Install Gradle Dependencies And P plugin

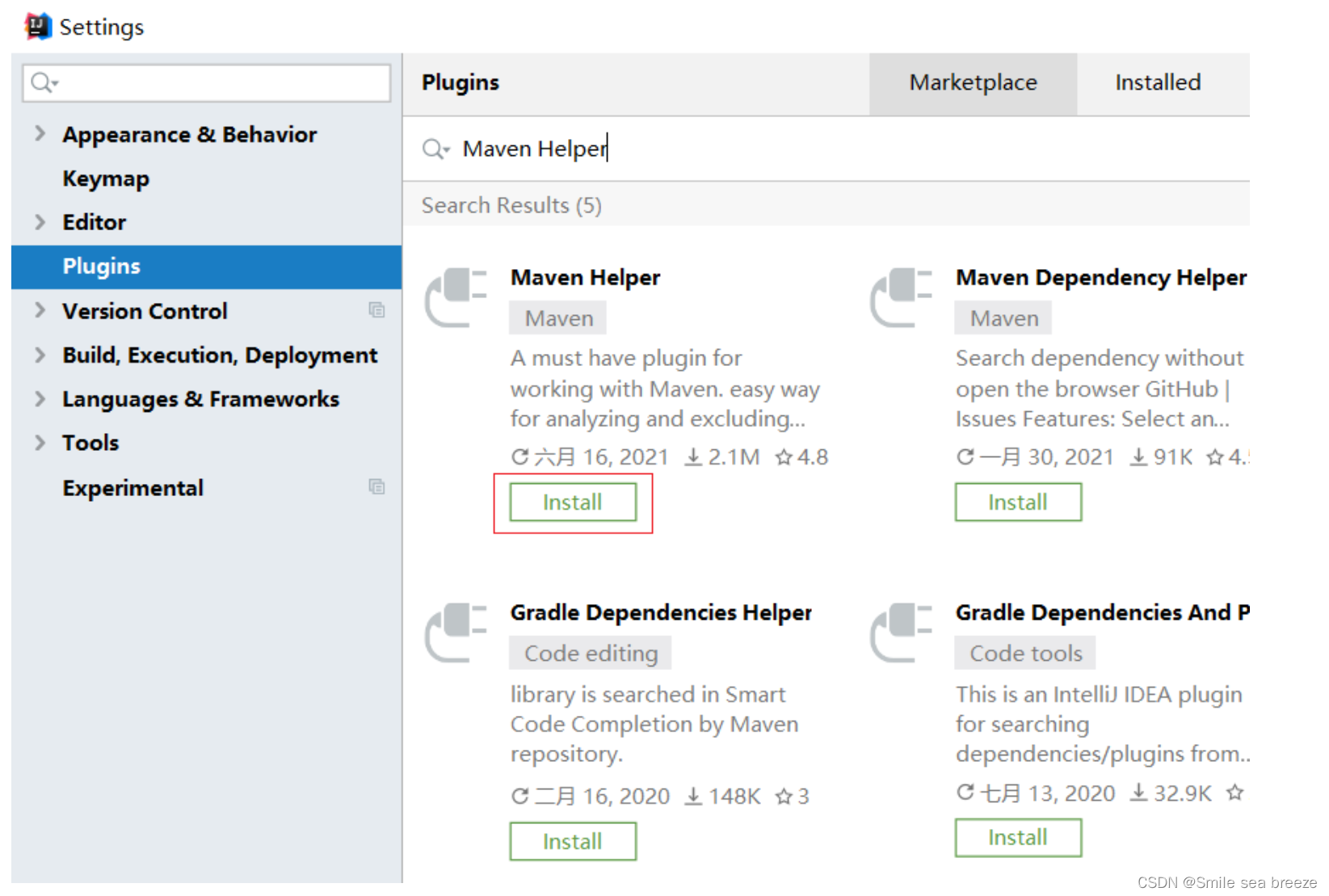[x=1018, y=837]
